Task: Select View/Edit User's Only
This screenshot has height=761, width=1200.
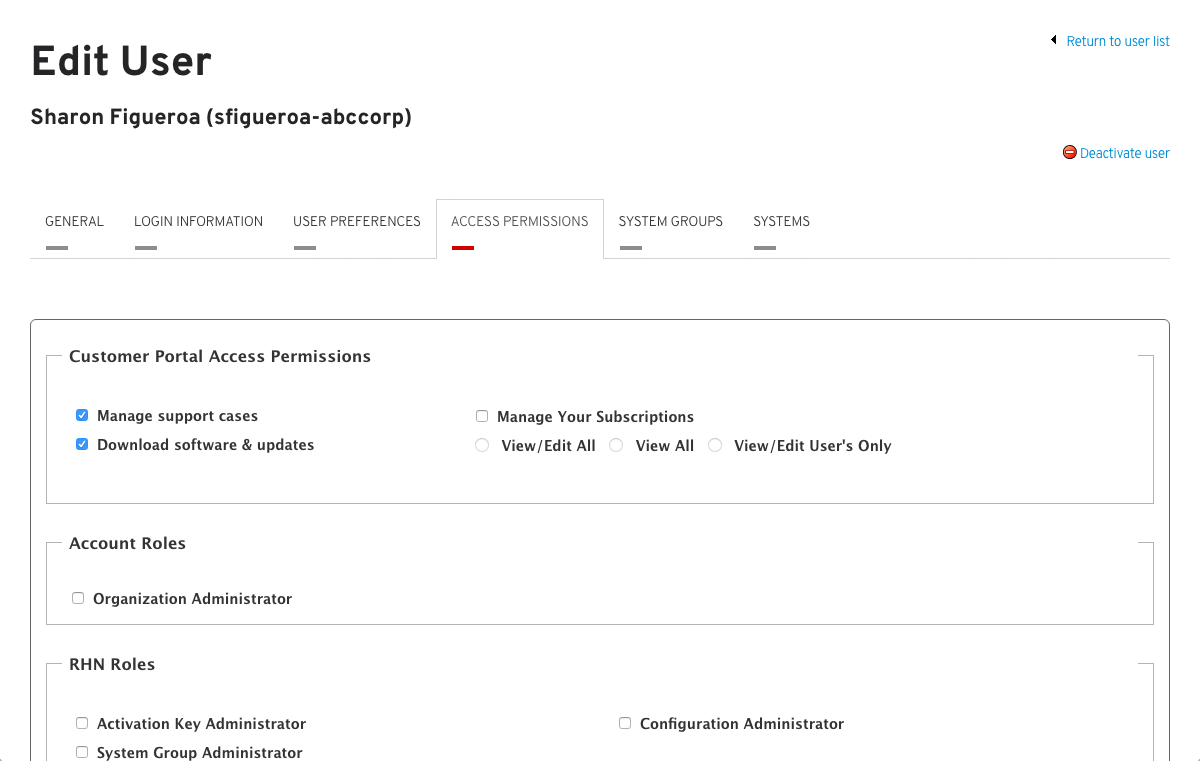Action: point(715,445)
